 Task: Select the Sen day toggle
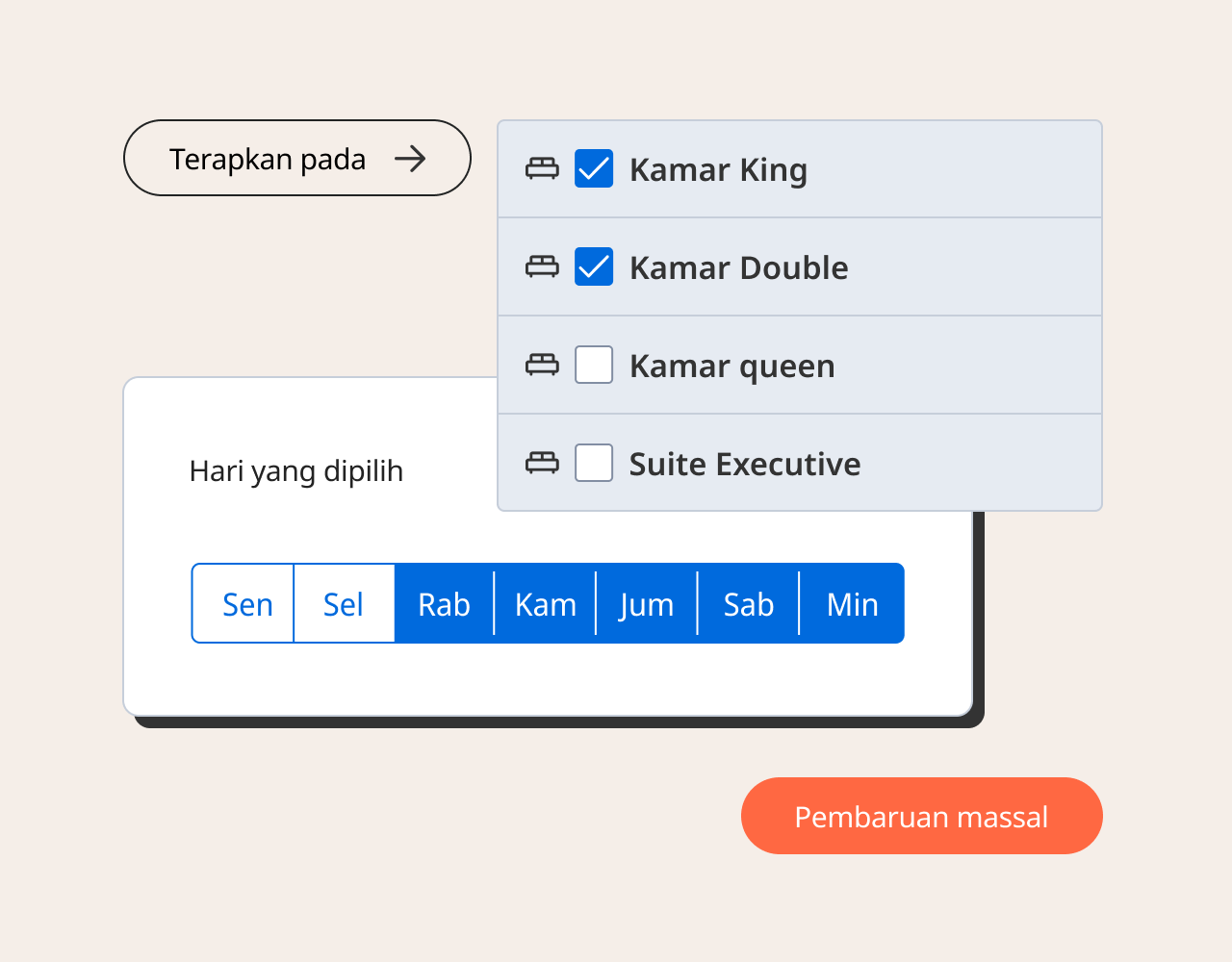point(247,604)
